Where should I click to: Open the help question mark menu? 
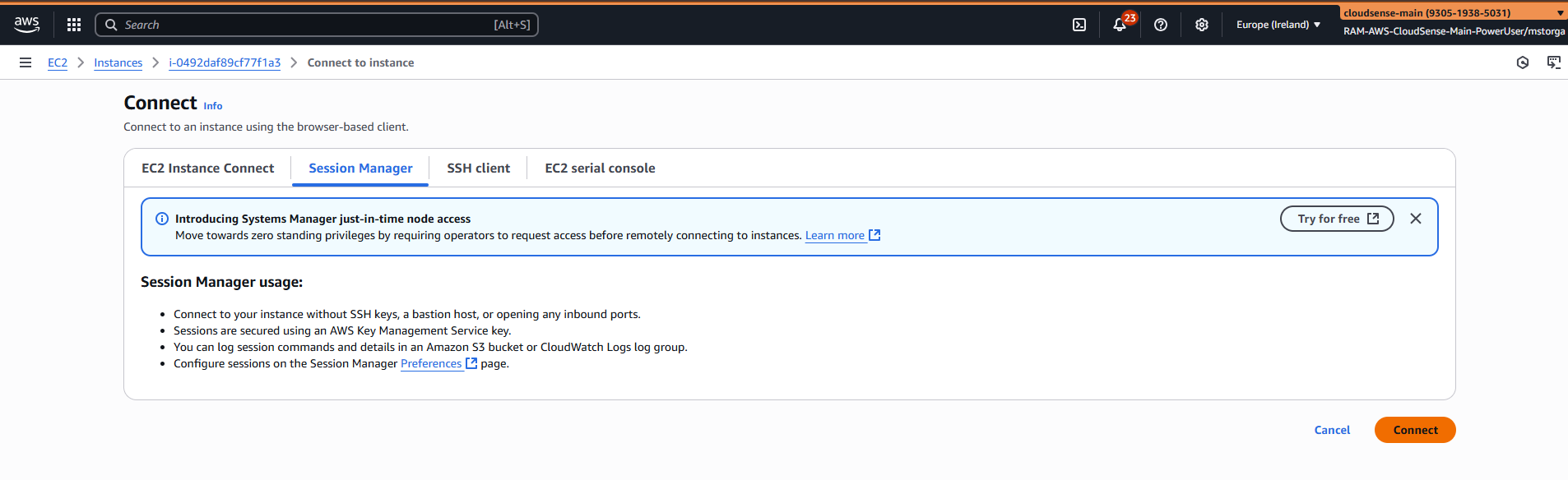(x=1161, y=25)
